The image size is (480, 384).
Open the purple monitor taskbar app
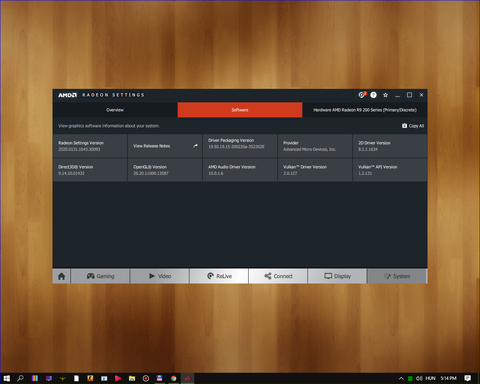point(49,378)
